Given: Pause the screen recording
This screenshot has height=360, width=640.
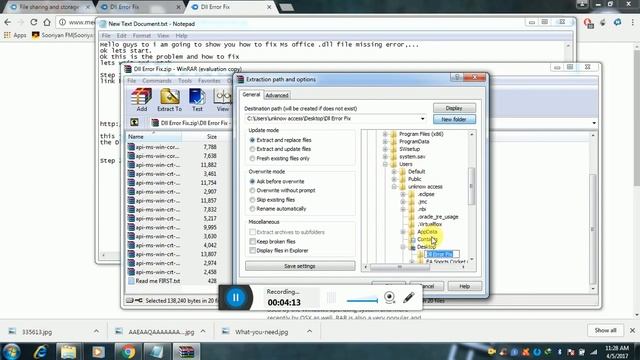Looking at the screenshot, I should [236, 298].
